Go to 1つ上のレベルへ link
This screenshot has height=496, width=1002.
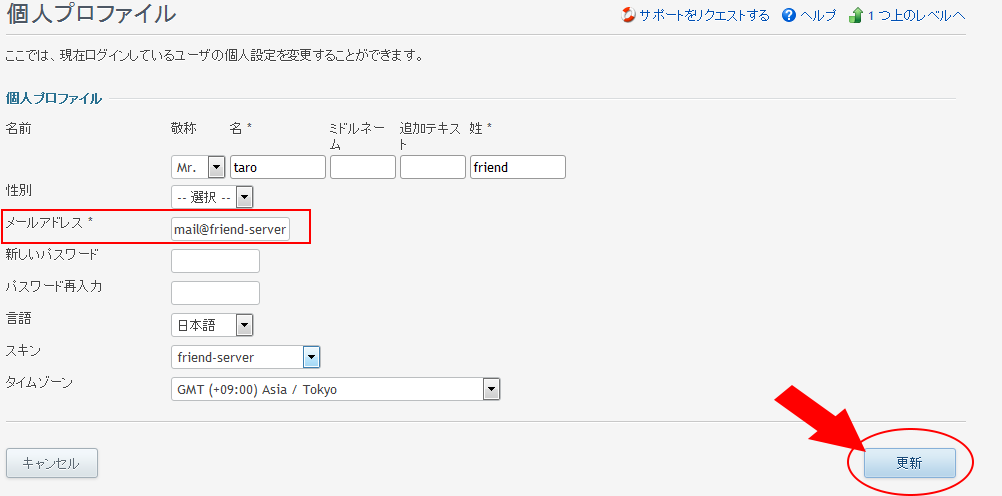coord(916,15)
